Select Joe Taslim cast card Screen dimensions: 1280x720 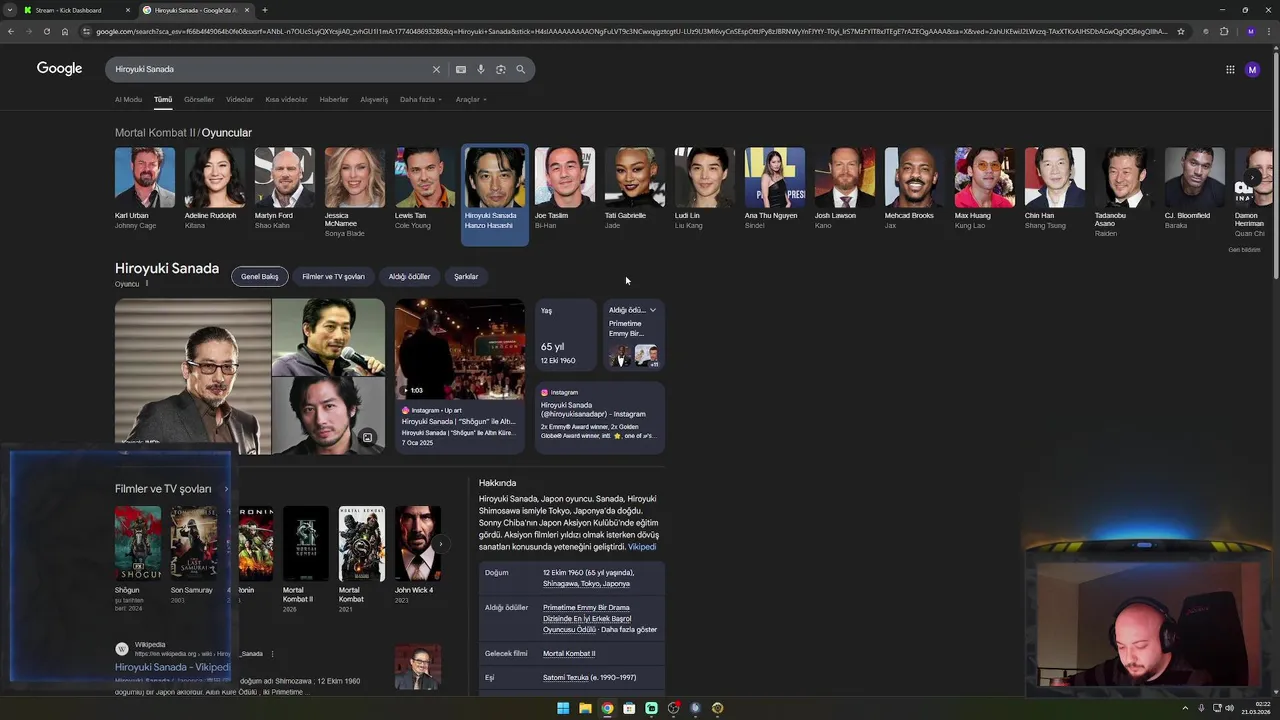(564, 190)
